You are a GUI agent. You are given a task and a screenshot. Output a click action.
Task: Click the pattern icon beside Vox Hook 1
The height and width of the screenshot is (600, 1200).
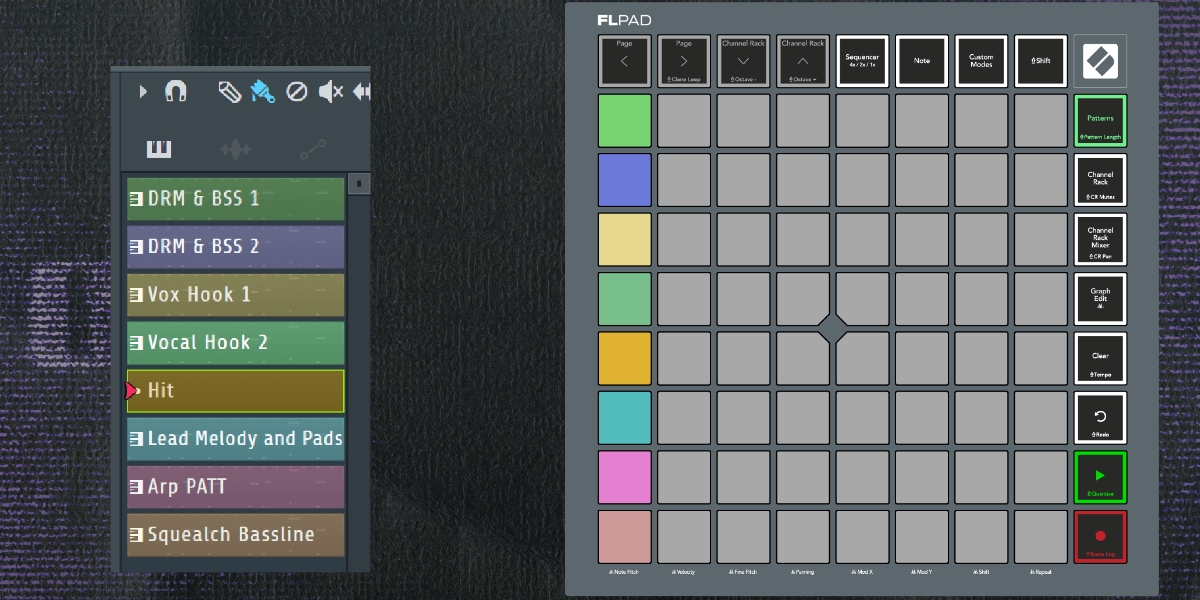(x=136, y=295)
